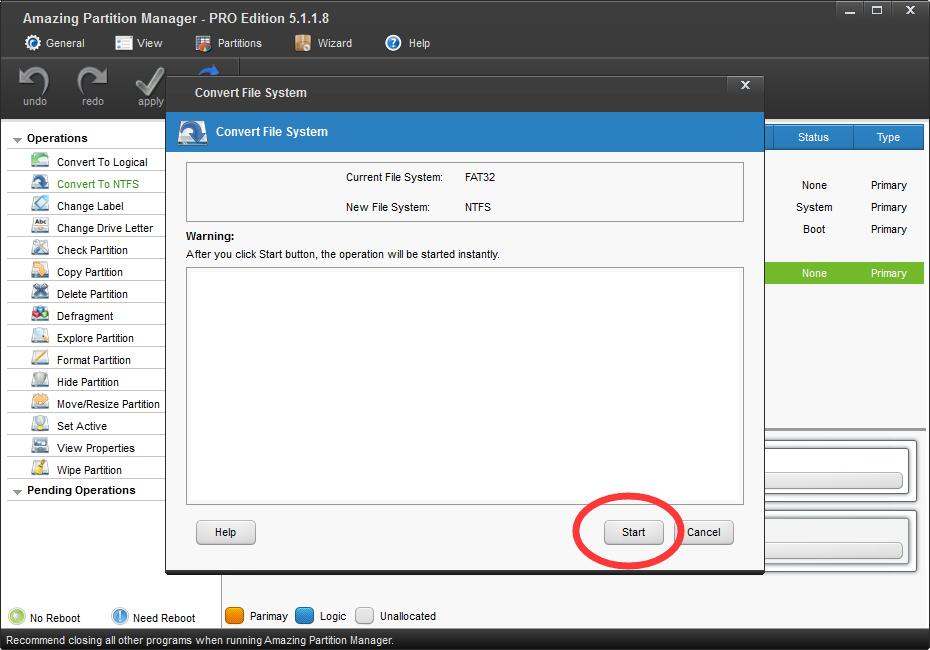Click the Convert To NTFS icon
Viewport: 930px width, 650px height.
tap(40, 183)
